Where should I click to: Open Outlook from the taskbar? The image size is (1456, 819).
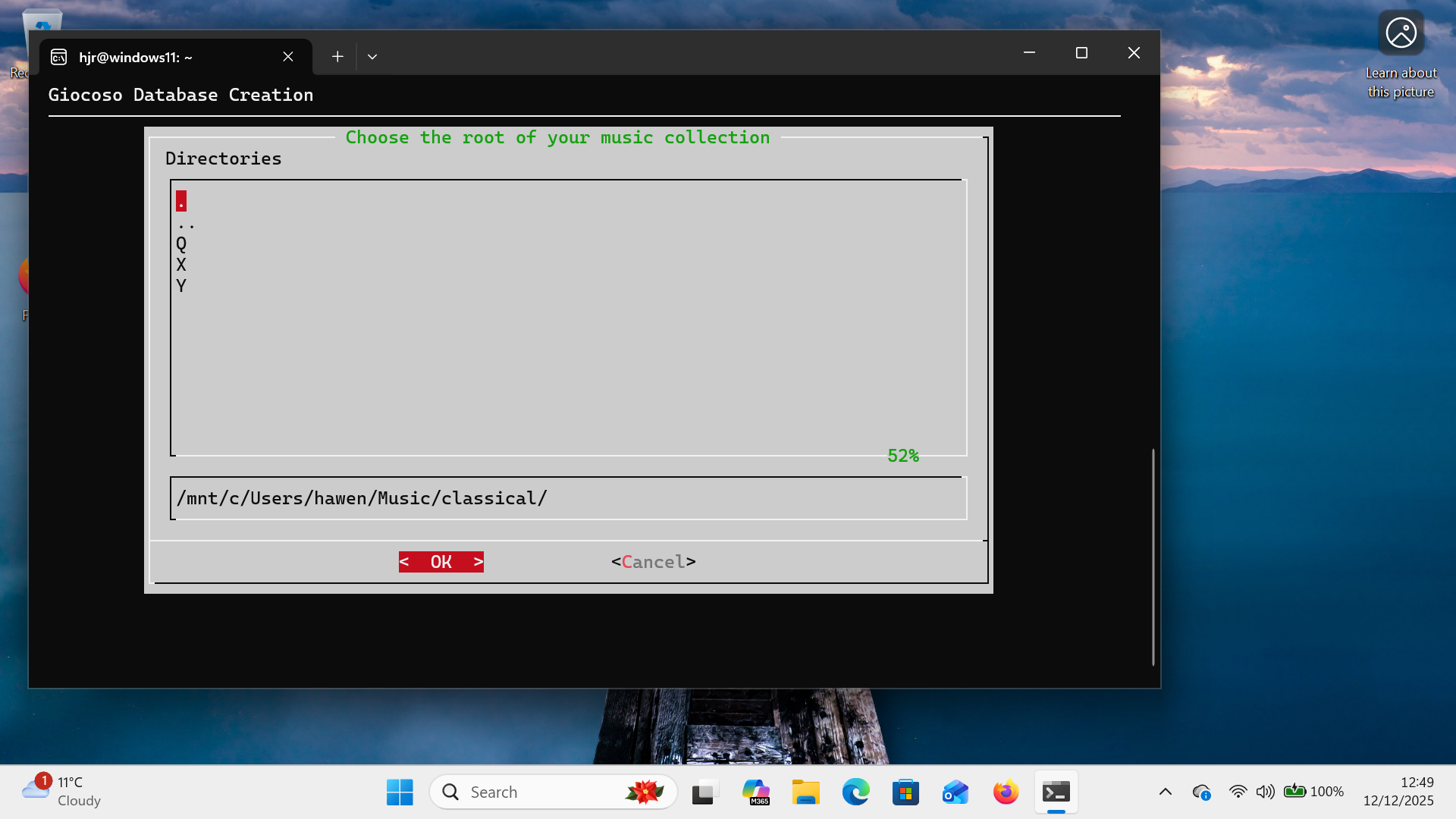(x=955, y=791)
